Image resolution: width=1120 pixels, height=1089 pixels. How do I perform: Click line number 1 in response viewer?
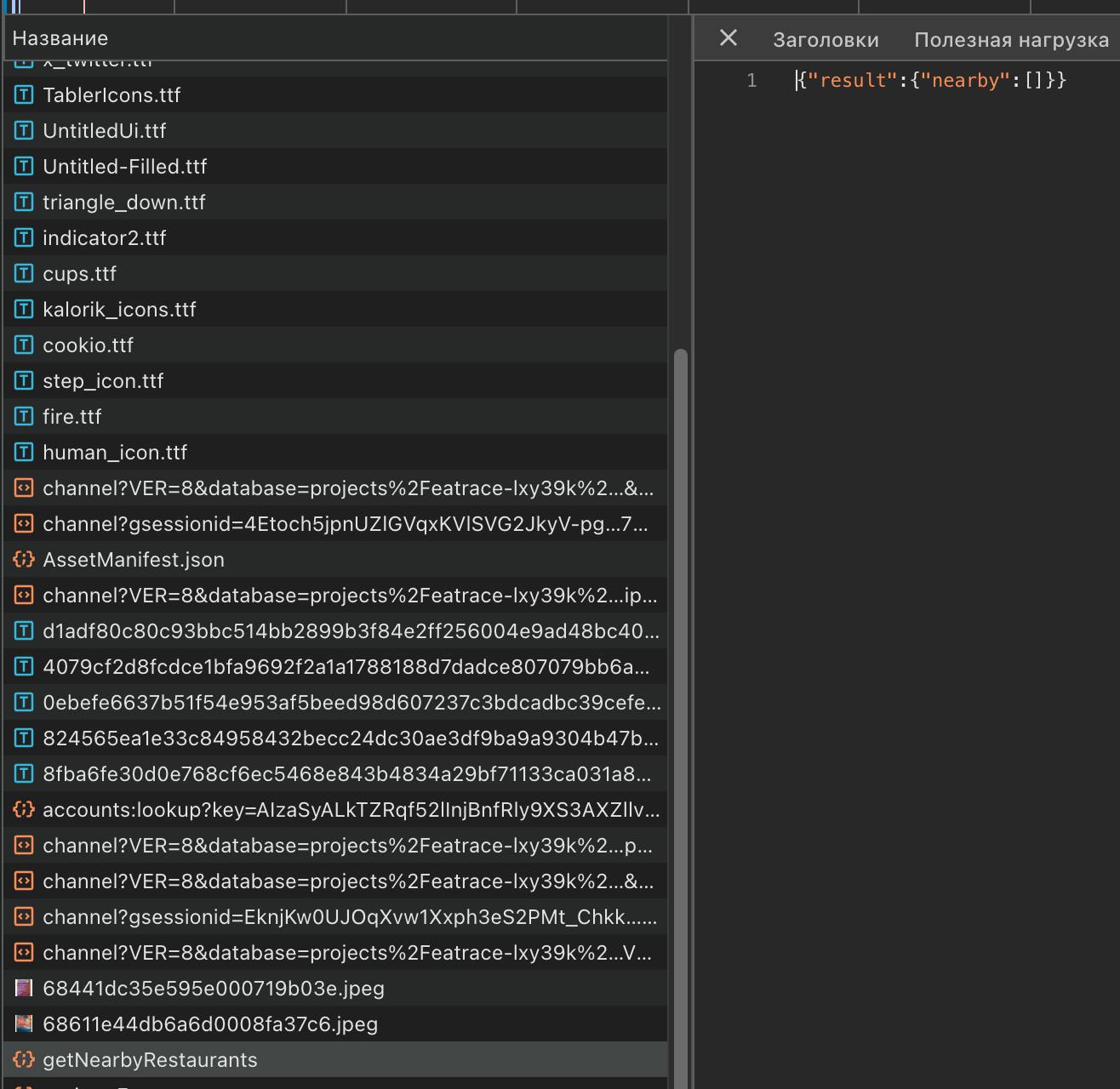[x=751, y=80]
